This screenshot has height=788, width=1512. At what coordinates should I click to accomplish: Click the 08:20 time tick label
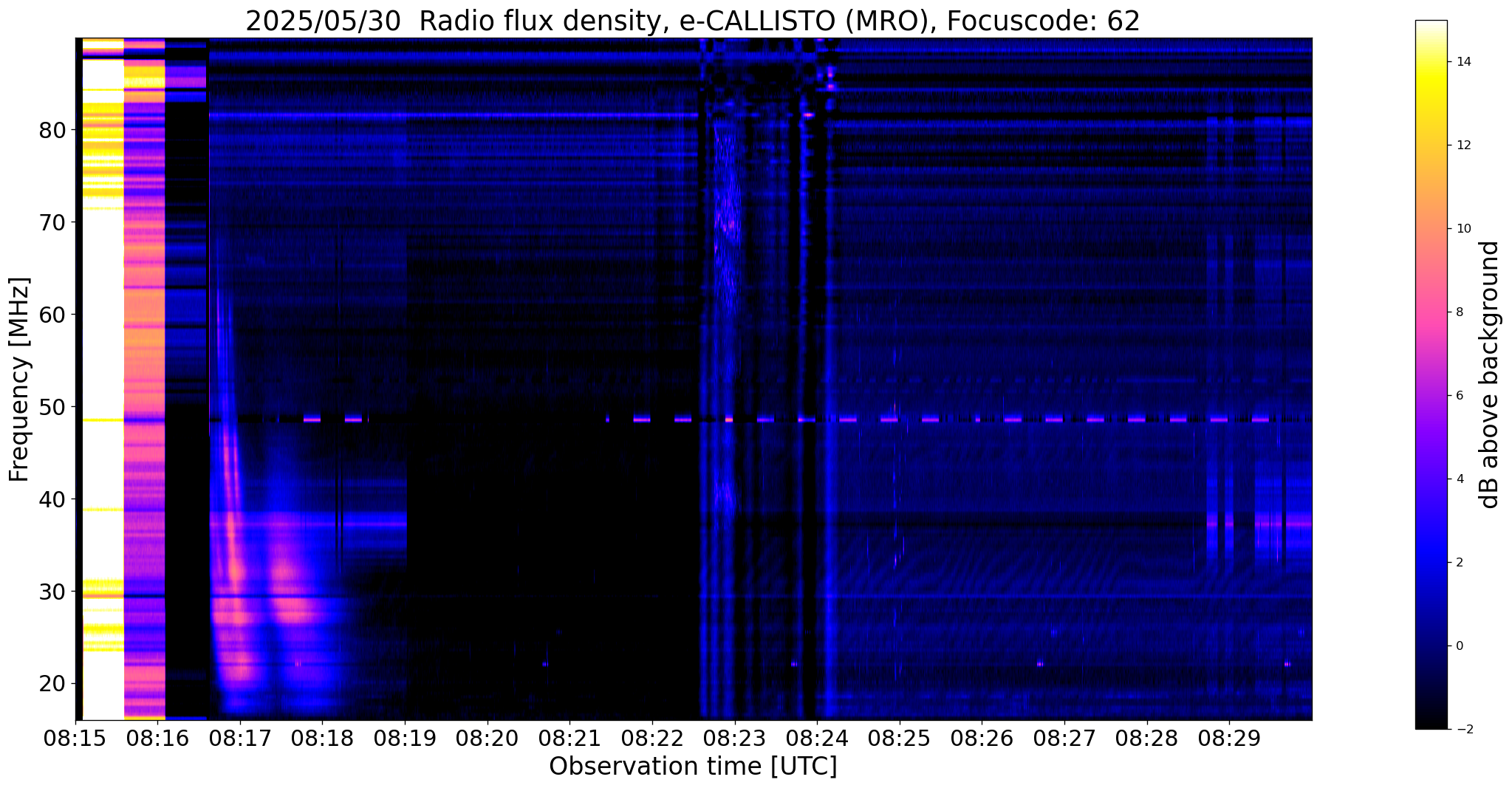pyautogui.click(x=488, y=738)
